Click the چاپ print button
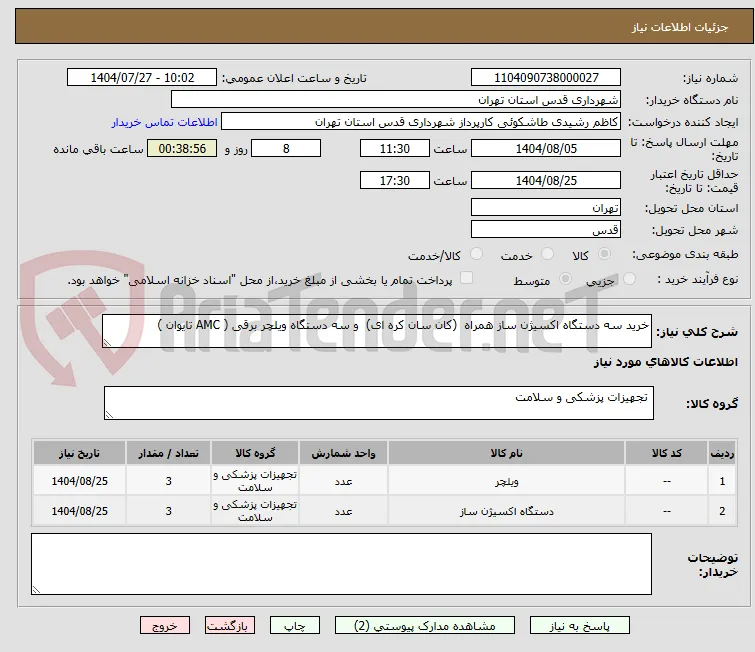The height and width of the screenshot is (652, 755). [295, 626]
